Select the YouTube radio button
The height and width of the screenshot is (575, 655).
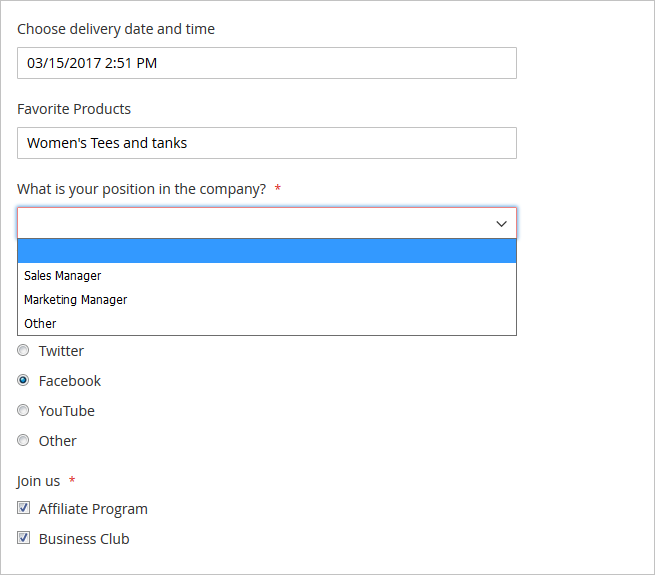(23, 411)
